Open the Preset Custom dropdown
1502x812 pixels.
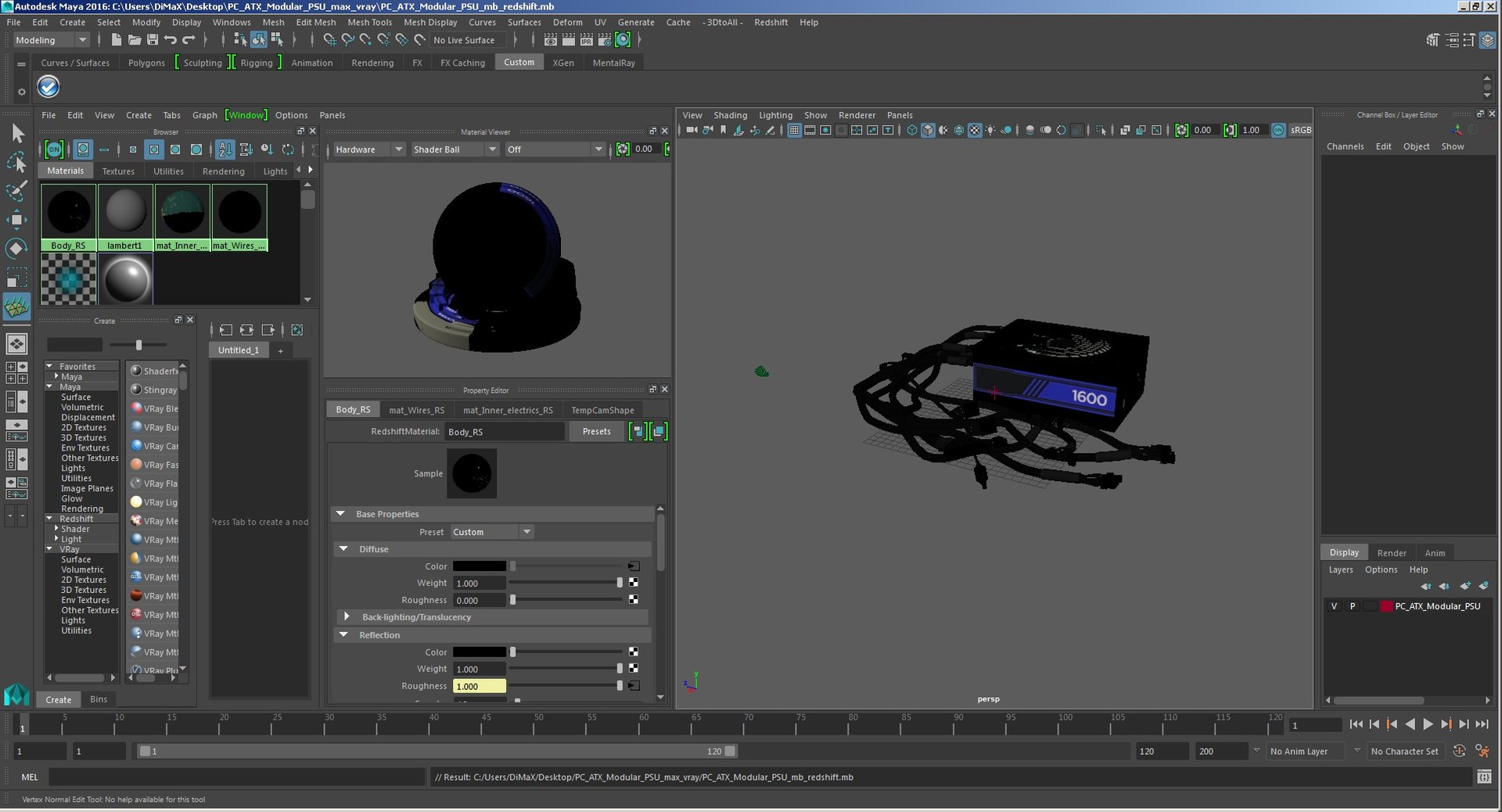tap(492, 532)
